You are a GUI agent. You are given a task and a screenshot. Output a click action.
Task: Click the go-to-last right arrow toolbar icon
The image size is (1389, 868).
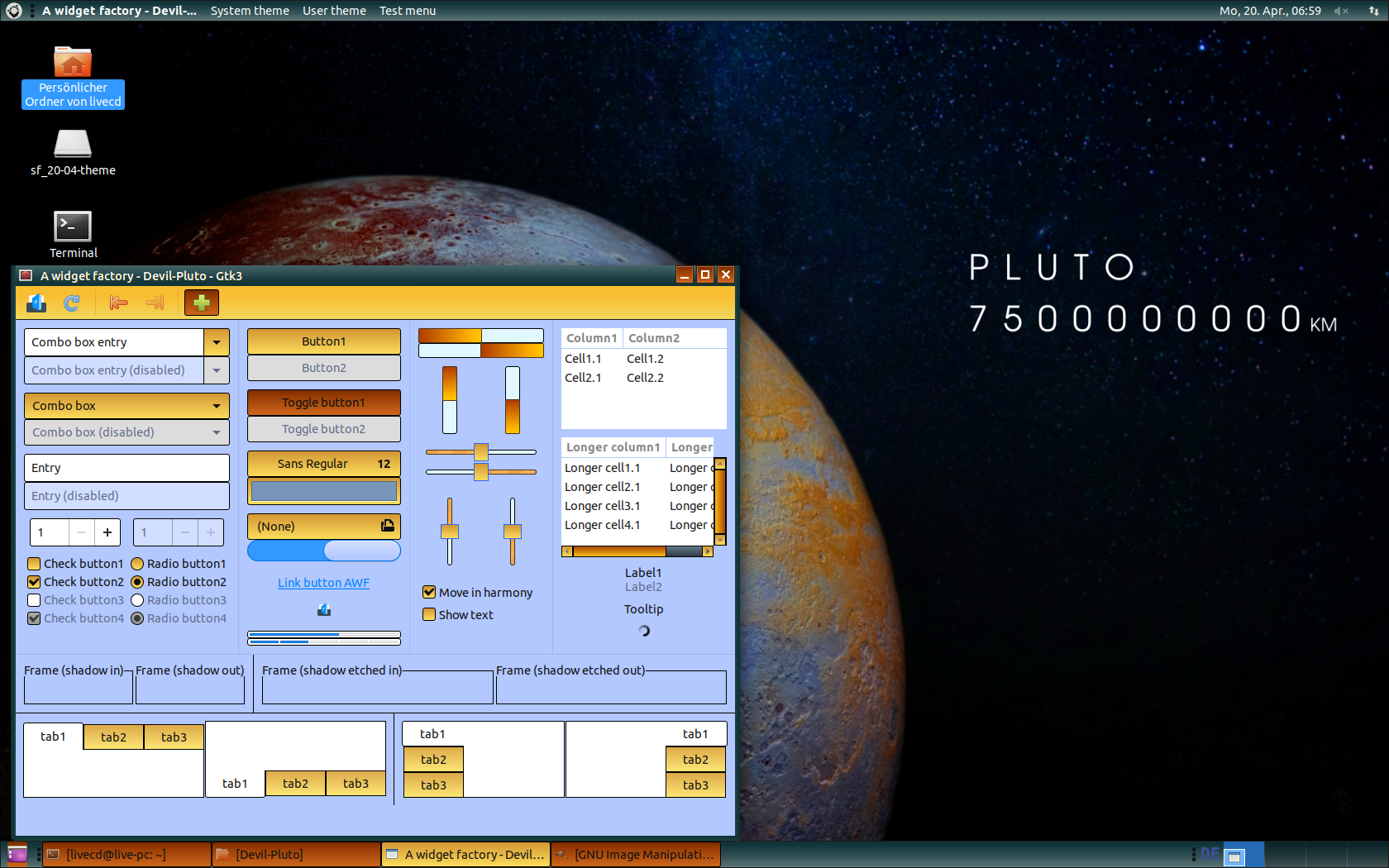[155, 303]
